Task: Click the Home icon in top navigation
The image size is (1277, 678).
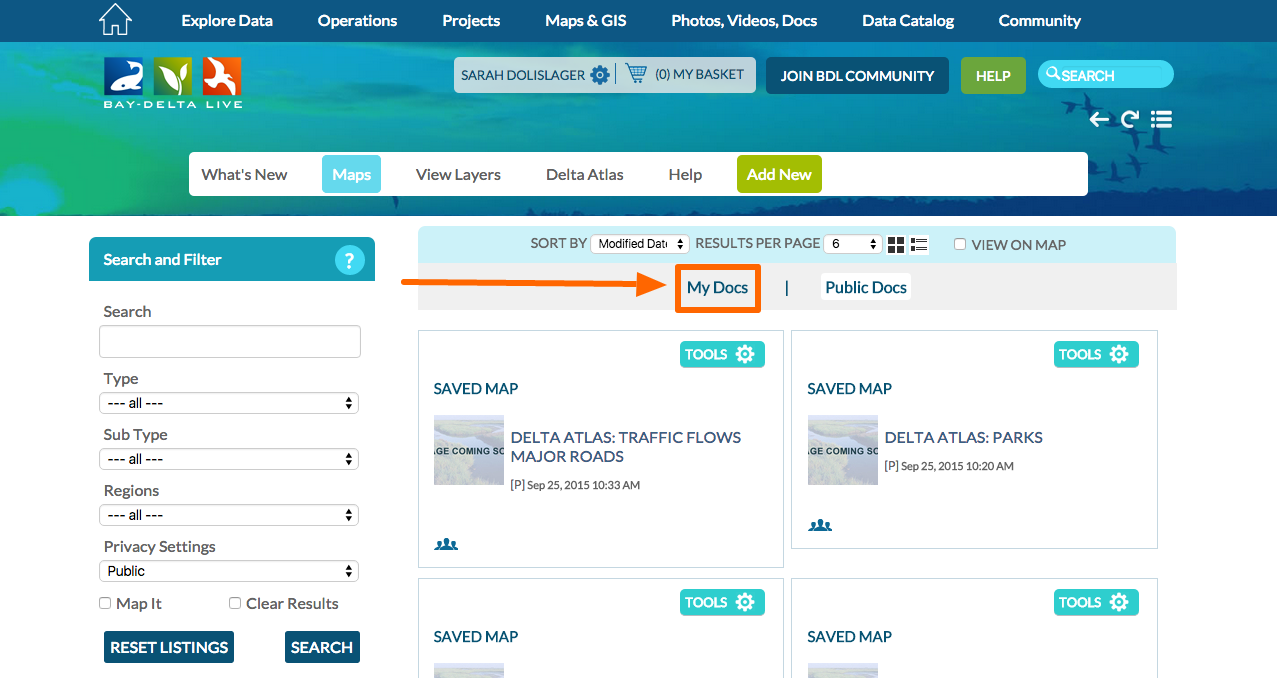Action: tap(116, 20)
